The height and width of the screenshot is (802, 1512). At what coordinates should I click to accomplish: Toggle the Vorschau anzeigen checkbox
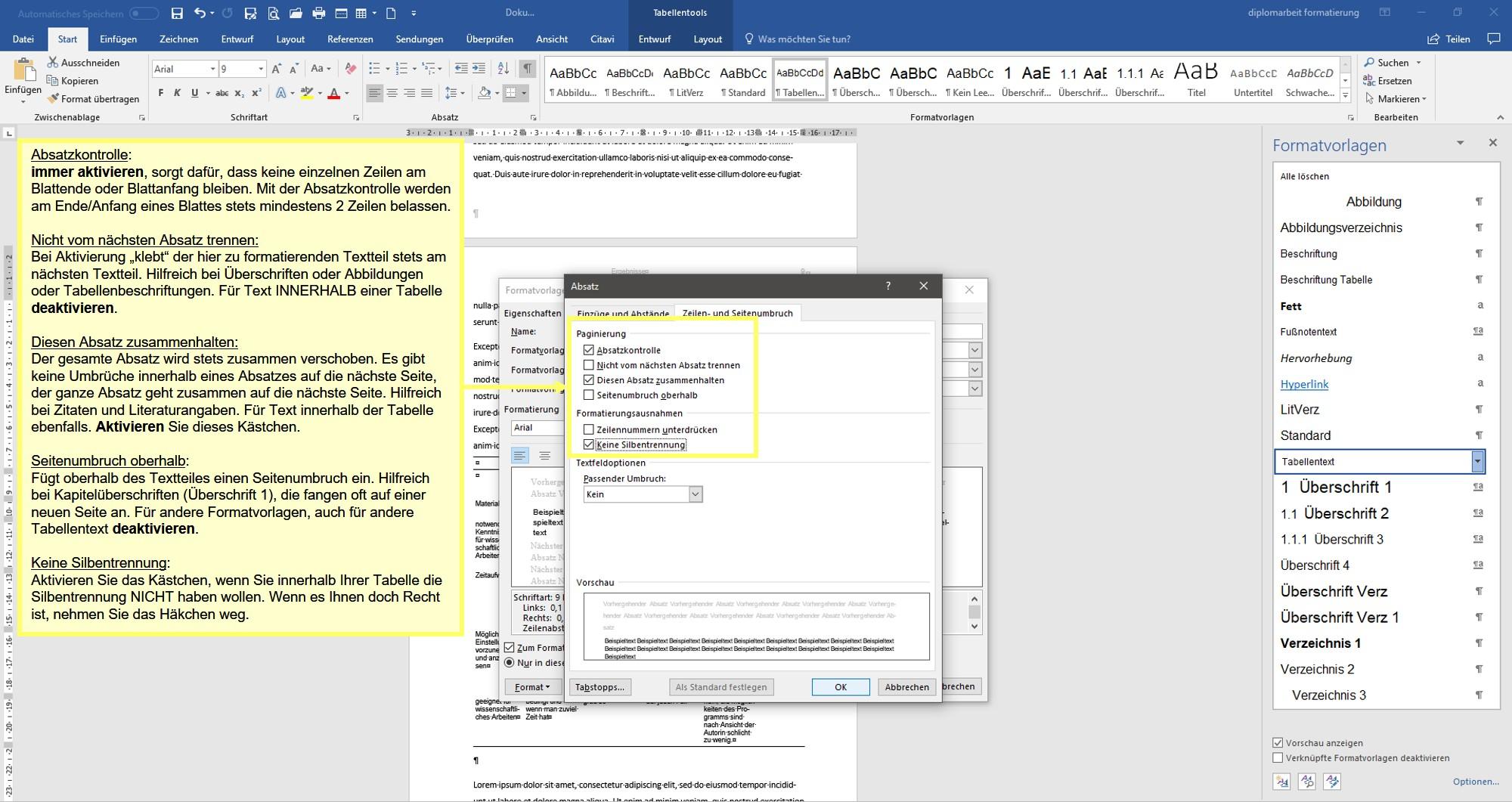(x=1278, y=742)
